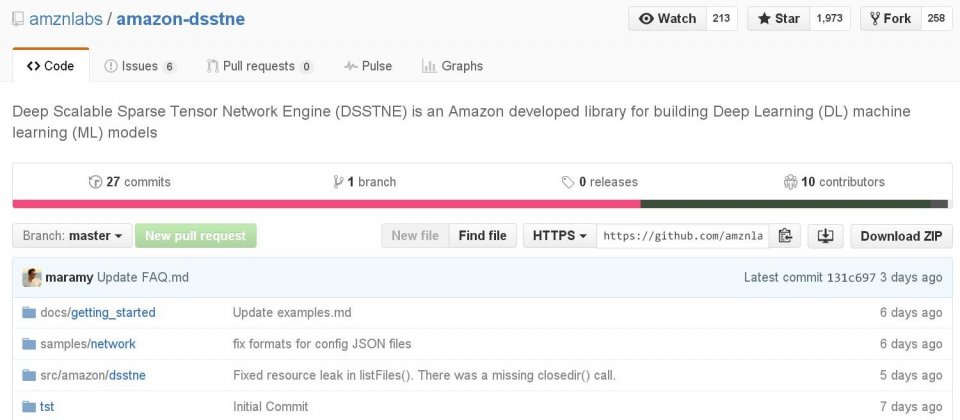This screenshot has width=960, height=420.
Task: Click maramy's avatar thumbnail
Action: [32, 277]
